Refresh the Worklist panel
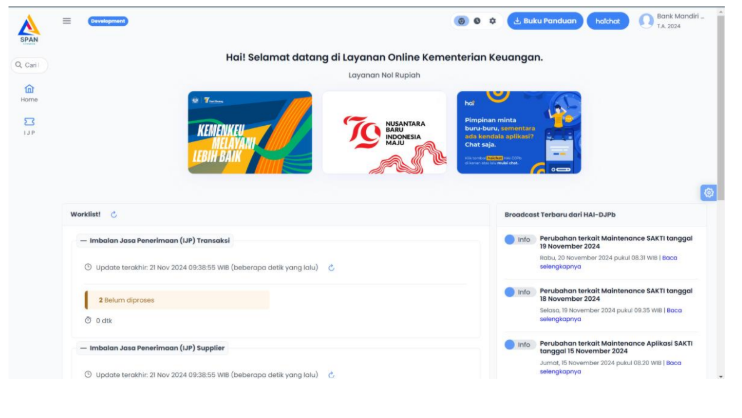 [114, 214]
